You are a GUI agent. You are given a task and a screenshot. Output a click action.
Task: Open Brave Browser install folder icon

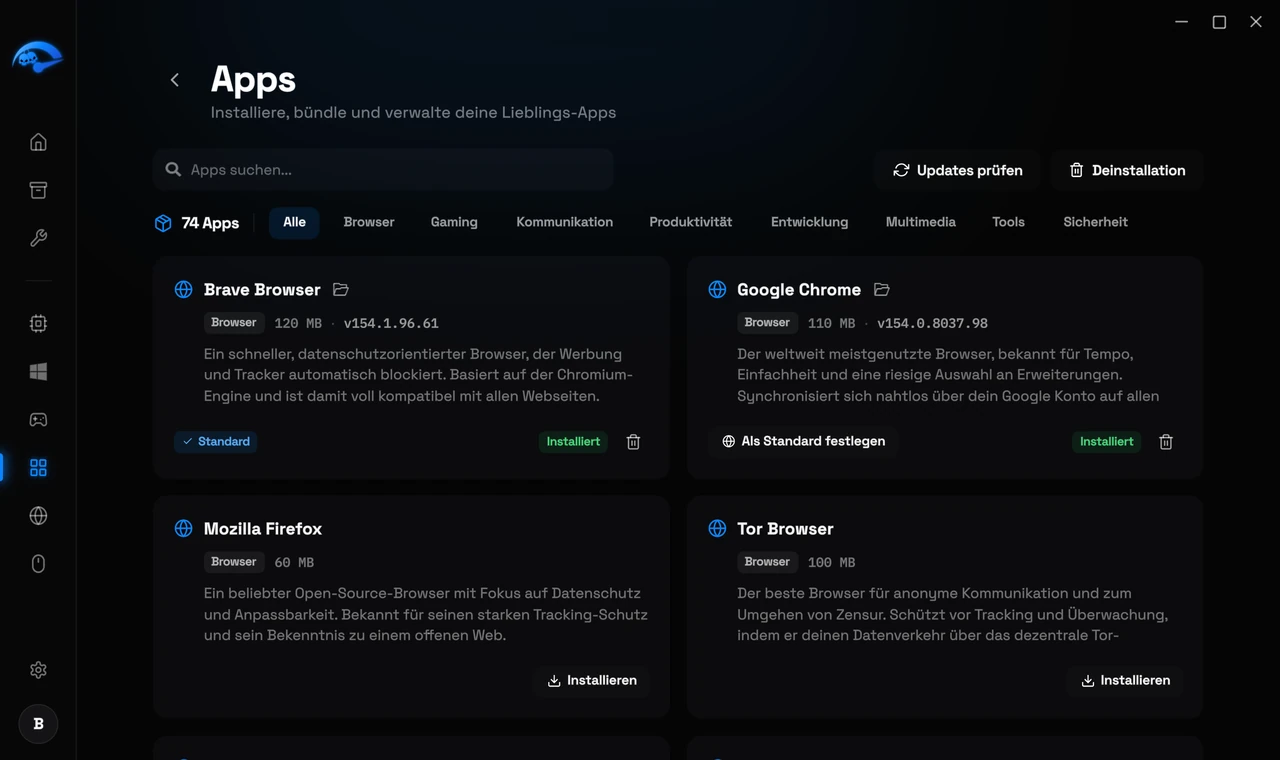pyautogui.click(x=341, y=290)
